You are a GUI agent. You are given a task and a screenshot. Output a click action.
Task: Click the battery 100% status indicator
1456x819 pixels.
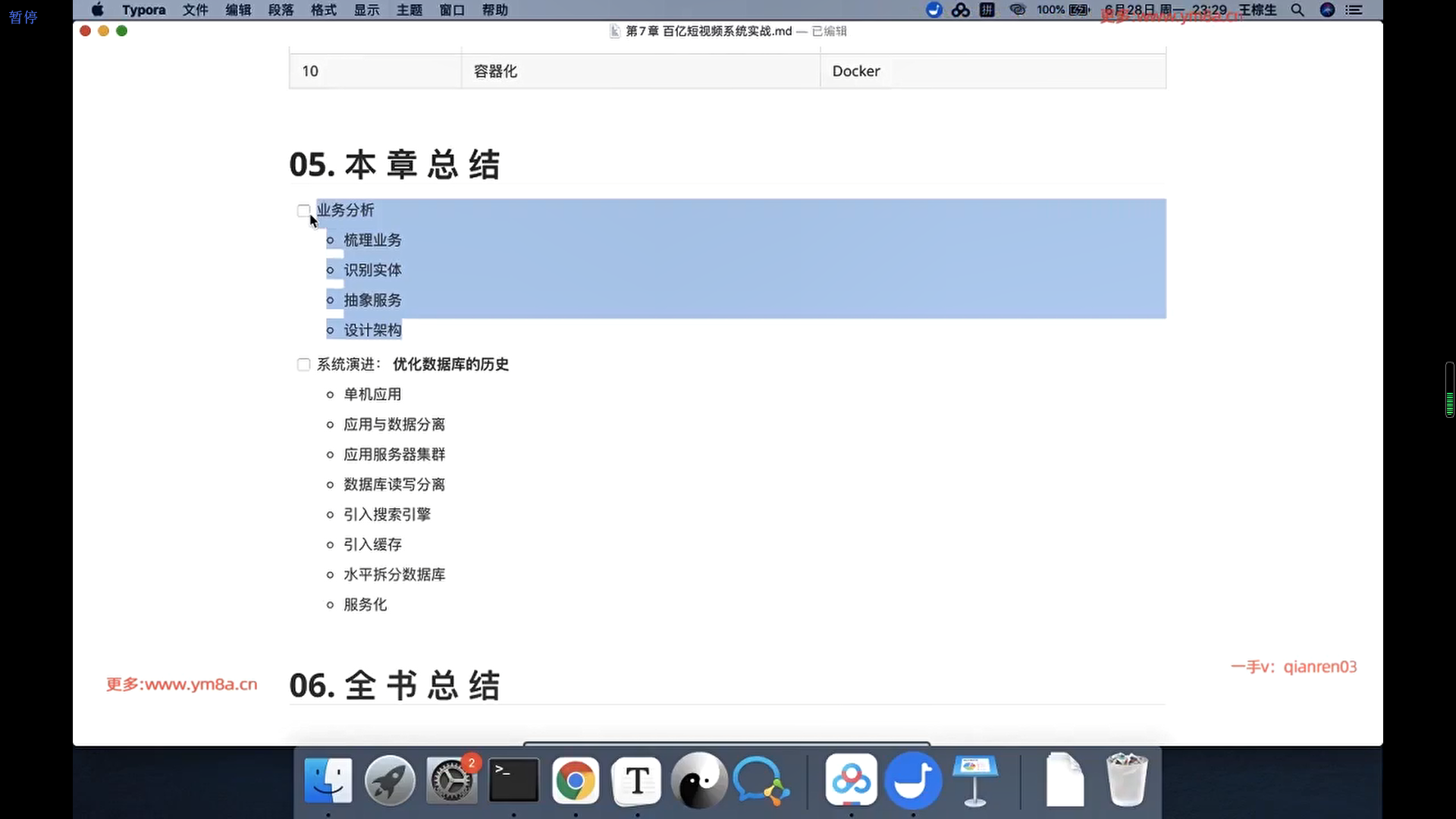point(1062,10)
